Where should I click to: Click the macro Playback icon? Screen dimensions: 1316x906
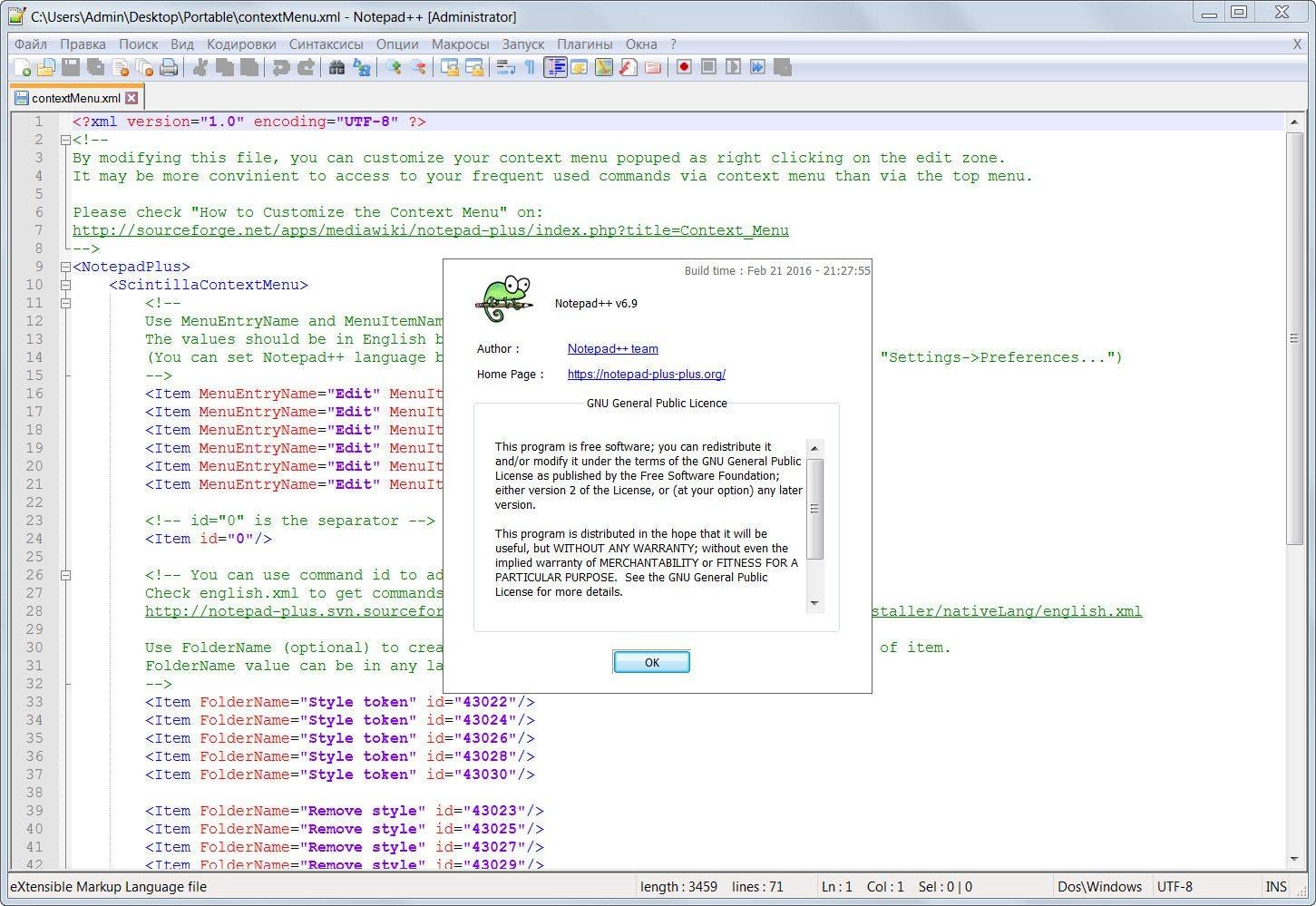pos(733,67)
